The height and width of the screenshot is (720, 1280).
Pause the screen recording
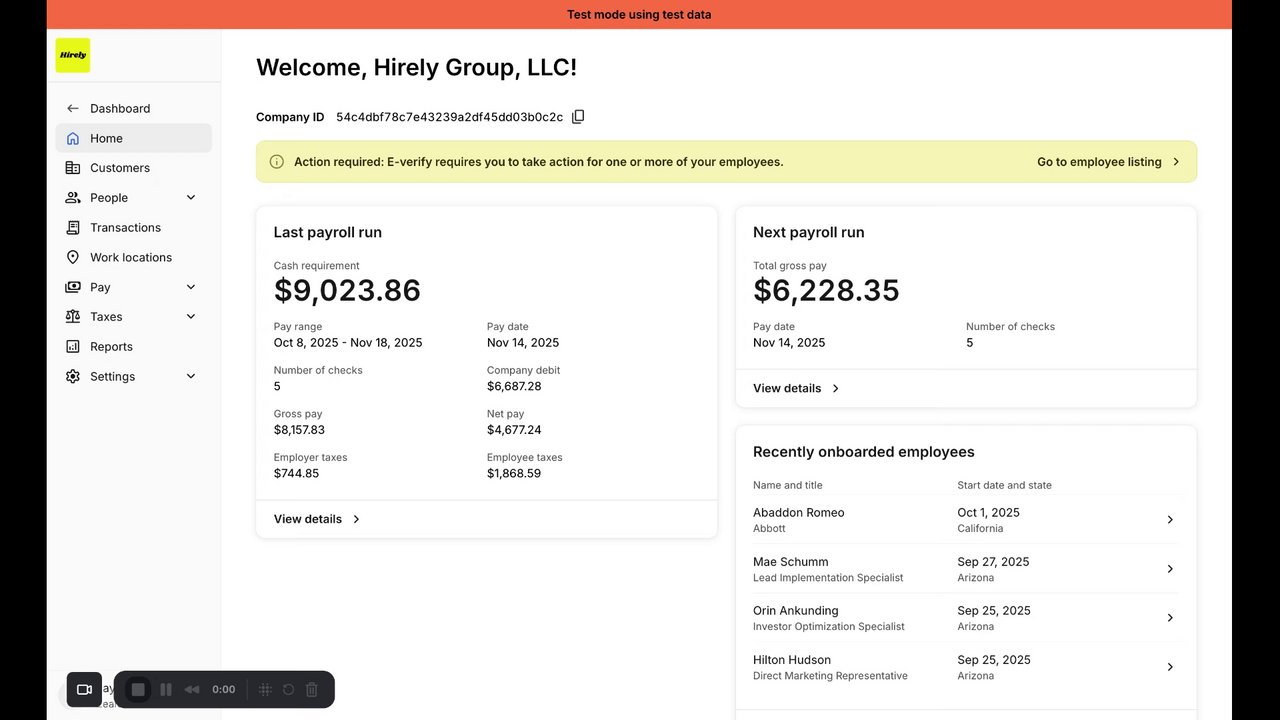click(166, 689)
